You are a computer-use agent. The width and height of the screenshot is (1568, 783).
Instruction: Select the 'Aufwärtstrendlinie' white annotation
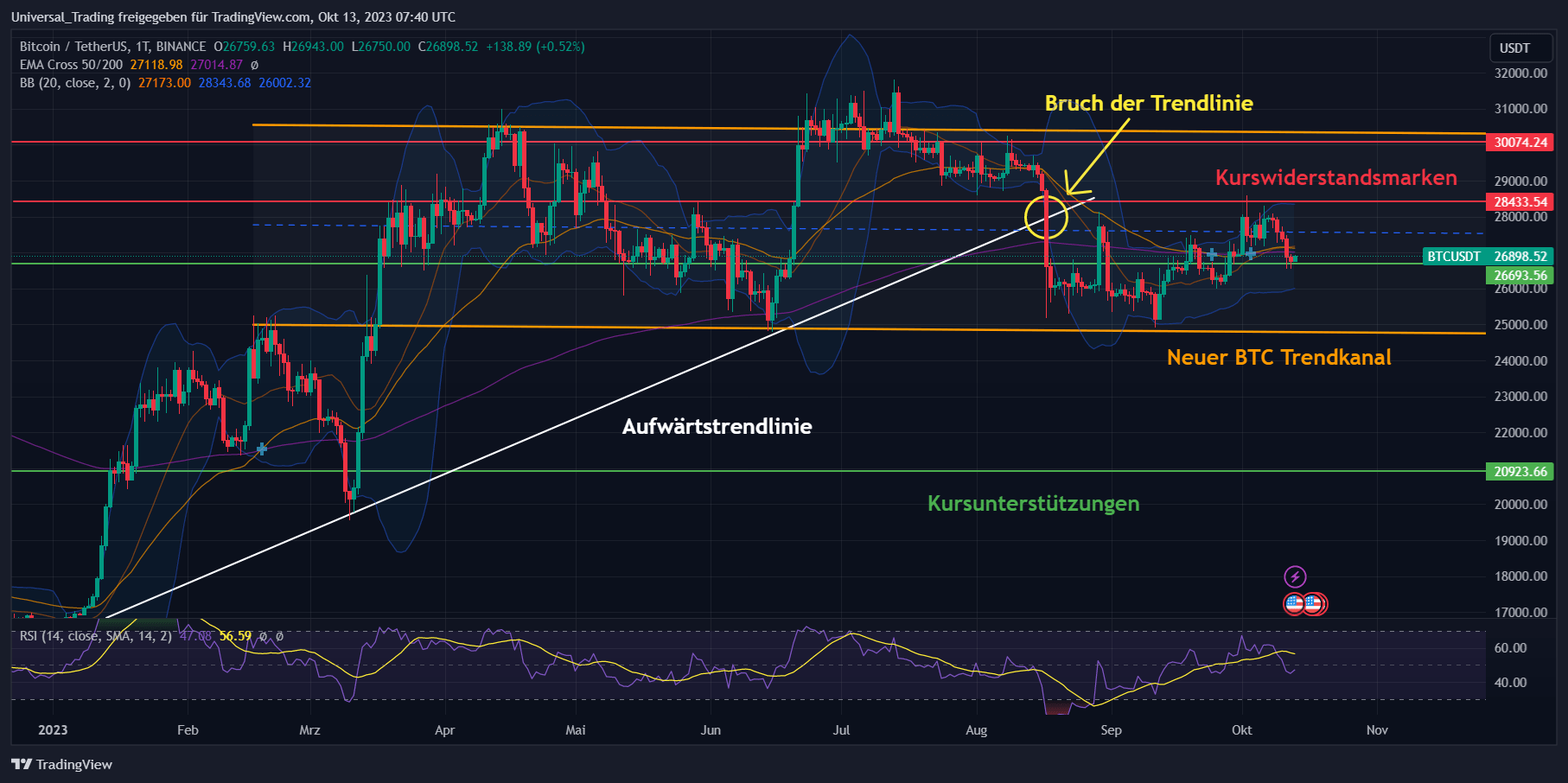click(x=717, y=426)
